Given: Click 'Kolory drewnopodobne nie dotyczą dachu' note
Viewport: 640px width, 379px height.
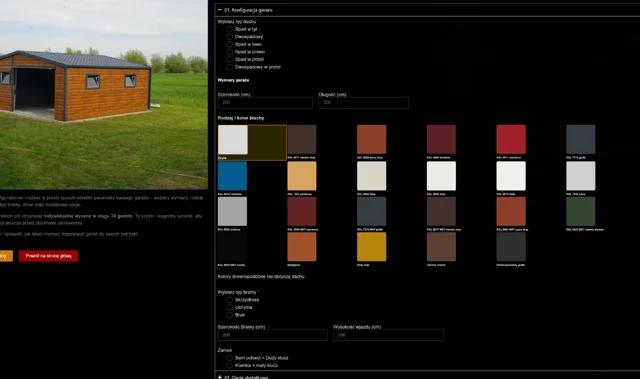Looking at the screenshot, I should pos(261,277).
